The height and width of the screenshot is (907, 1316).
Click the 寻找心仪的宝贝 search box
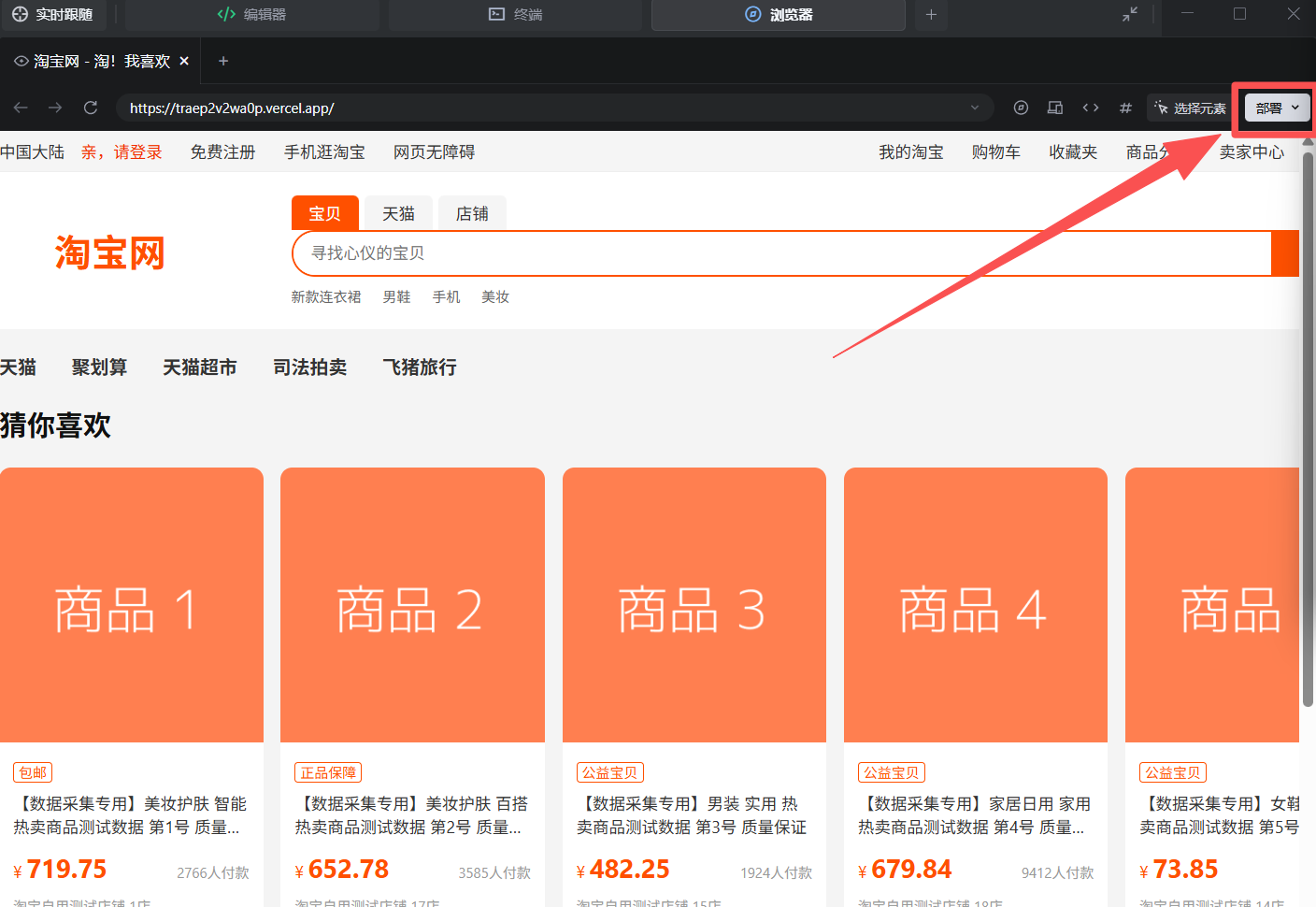(782, 253)
